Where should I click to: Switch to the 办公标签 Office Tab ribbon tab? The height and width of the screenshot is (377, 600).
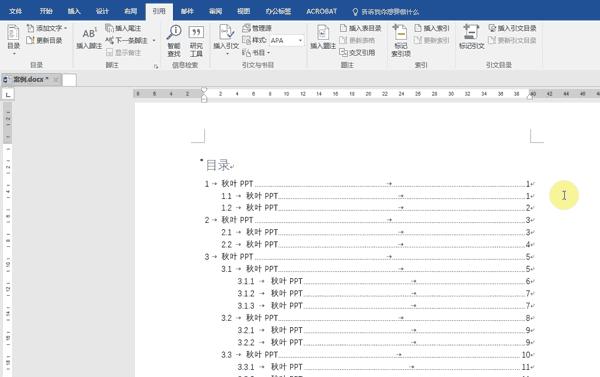(x=278, y=11)
